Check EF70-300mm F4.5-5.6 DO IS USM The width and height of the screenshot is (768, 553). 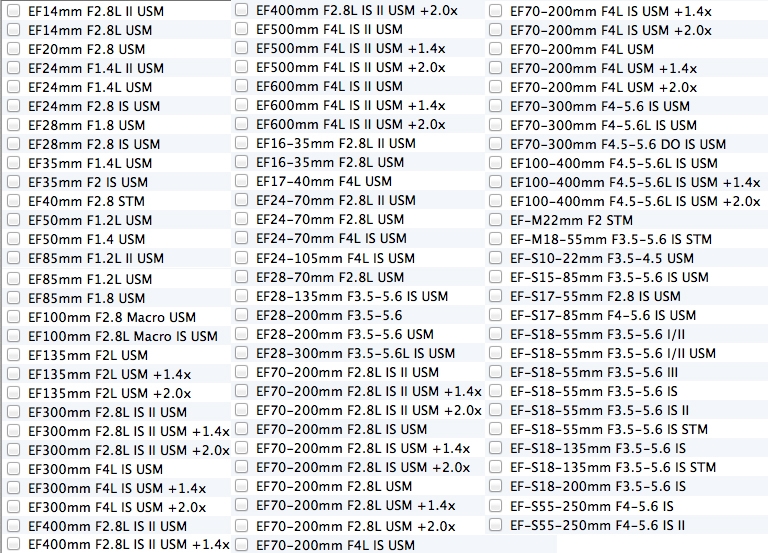[496, 144]
